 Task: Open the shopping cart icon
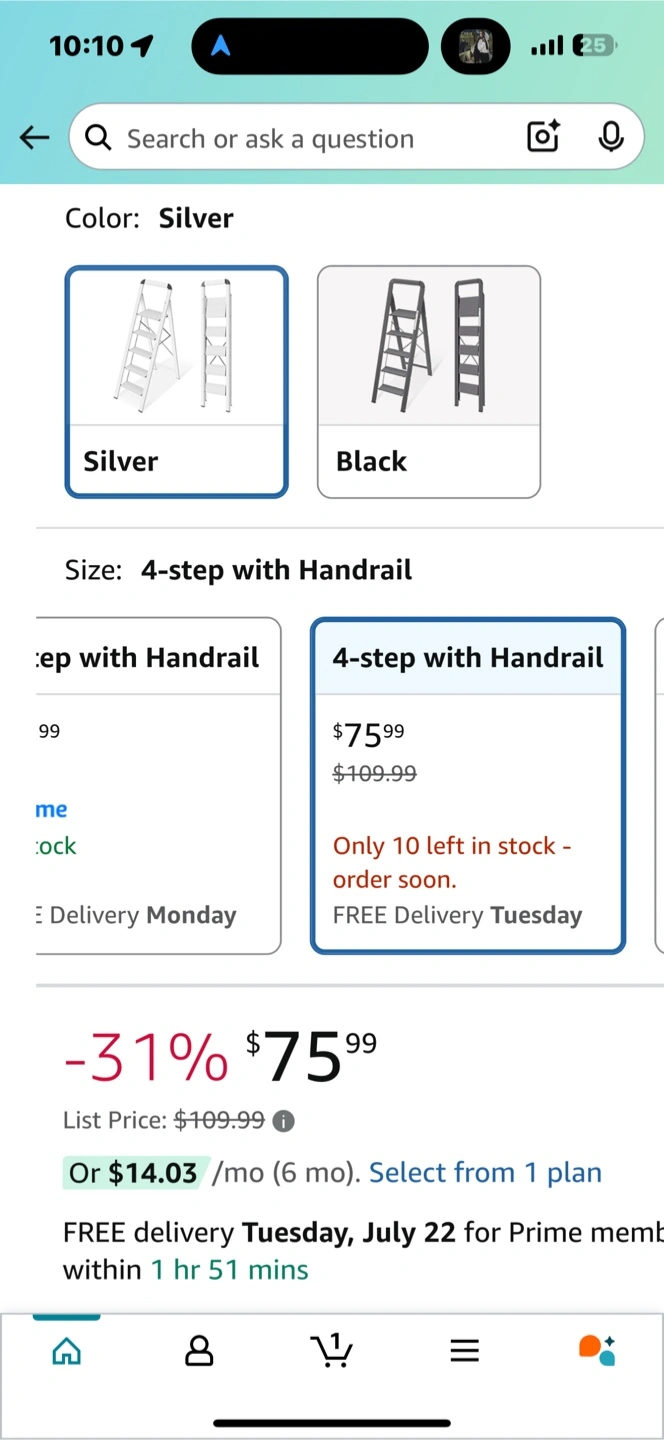[x=332, y=1350]
